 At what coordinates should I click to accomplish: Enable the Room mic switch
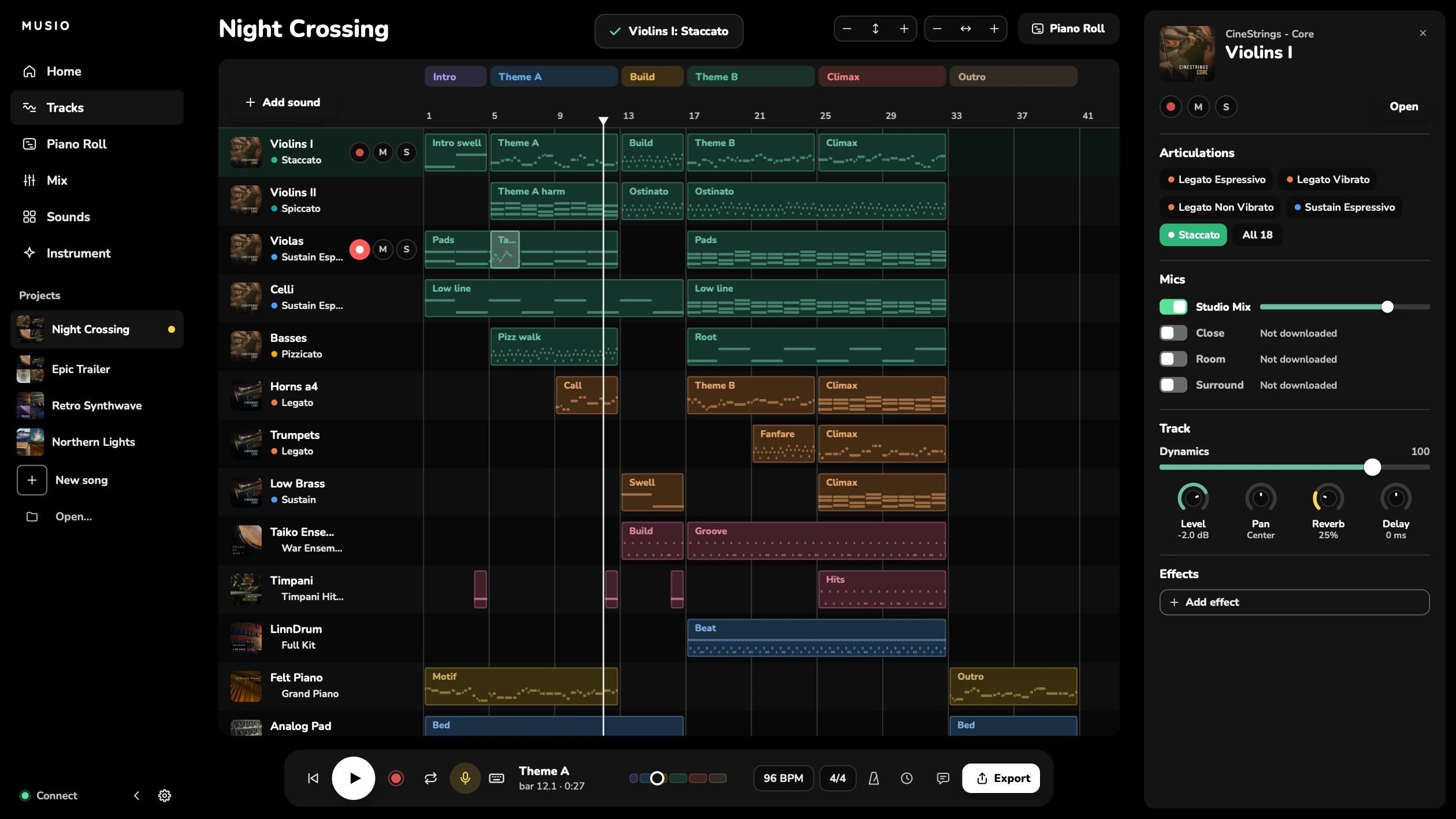coord(1173,359)
